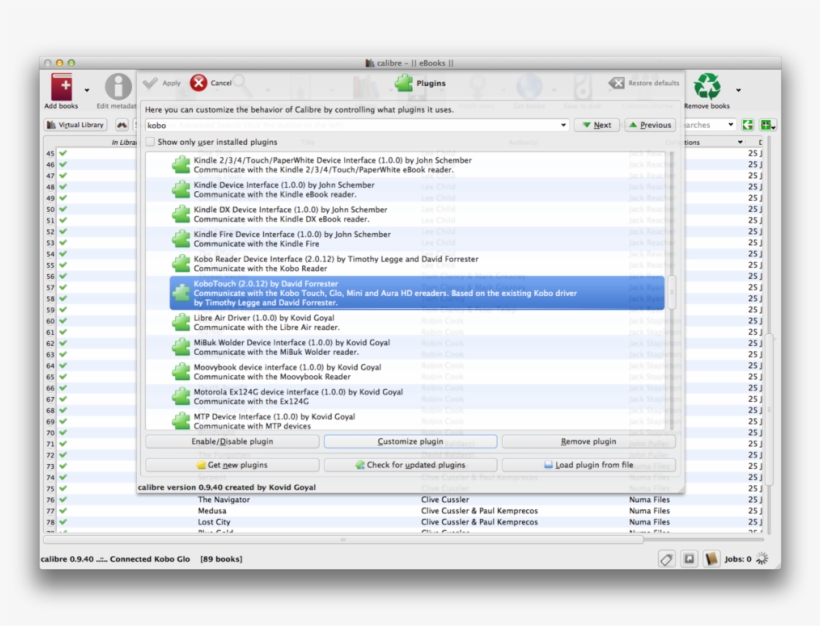Image resolution: width=820 pixels, height=626 pixels.
Task: Click puzzle icon beside Kindle Fire Device Interface
Action: [x=181, y=238]
